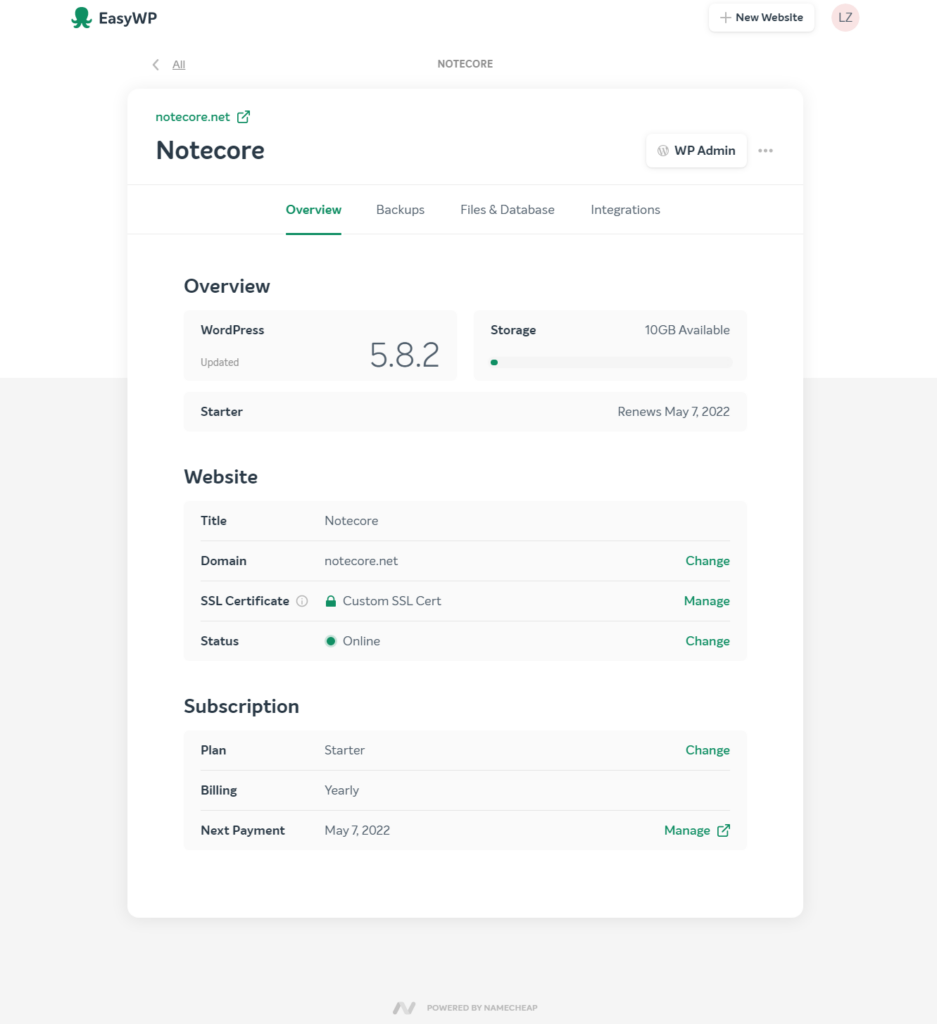Viewport: 937px width, 1024px height.
Task: Open the Files & Database tab
Action: click(x=507, y=210)
